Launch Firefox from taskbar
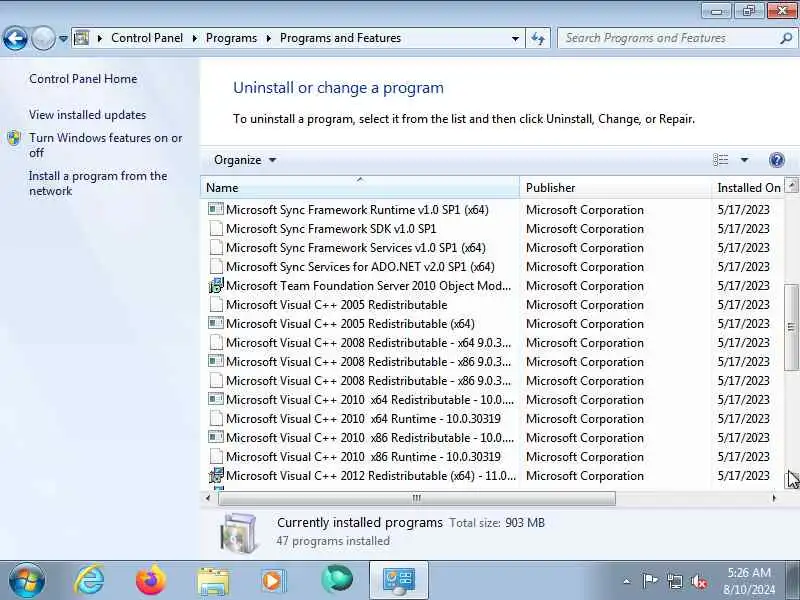The width and height of the screenshot is (800, 600). click(151, 581)
